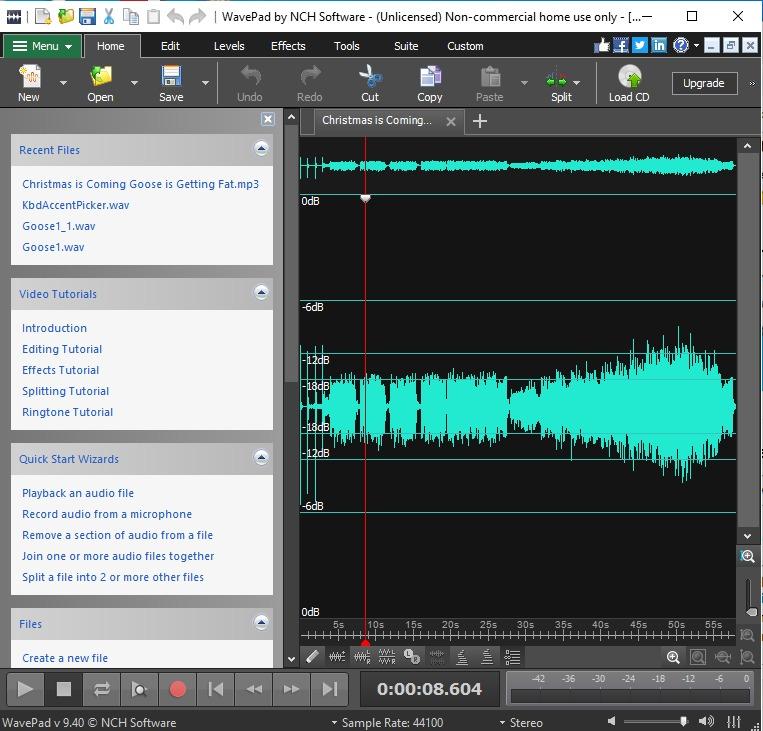
Task: Switch to the Custom ribbon tab
Action: pos(465,46)
